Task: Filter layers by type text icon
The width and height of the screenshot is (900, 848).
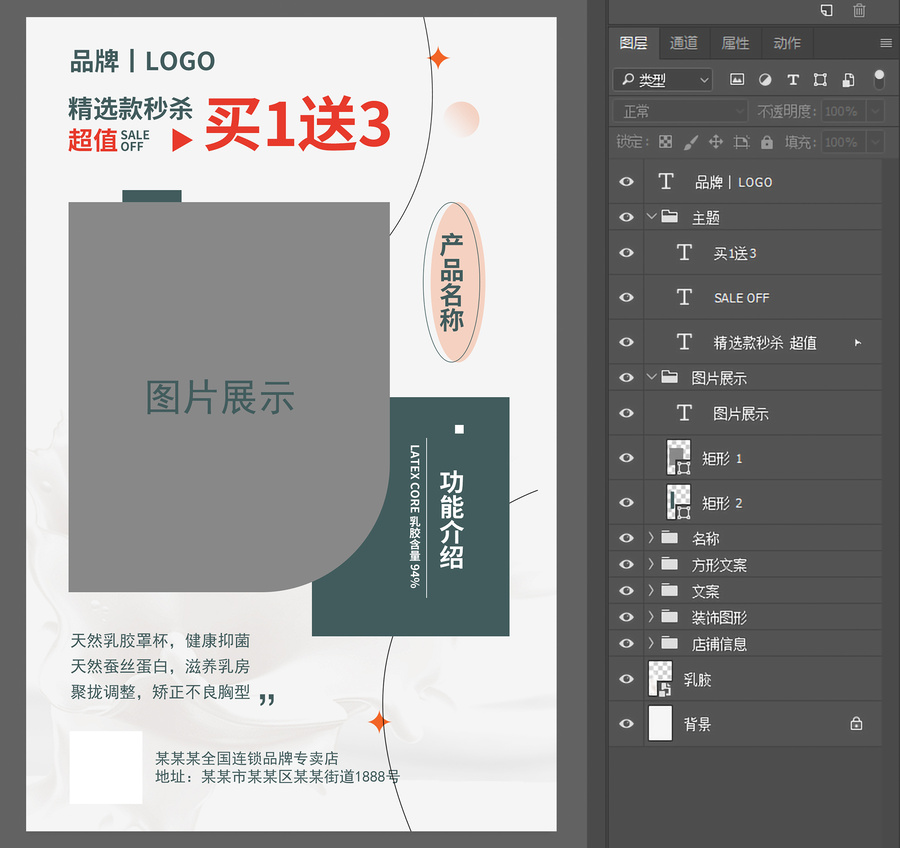Action: click(793, 80)
